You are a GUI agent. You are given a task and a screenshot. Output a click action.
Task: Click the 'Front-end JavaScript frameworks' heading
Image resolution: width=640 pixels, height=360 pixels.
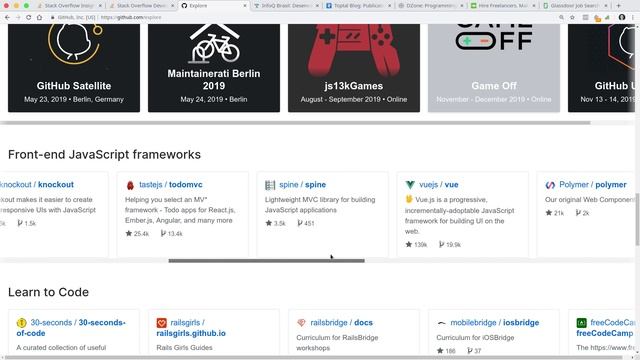click(104, 155)
